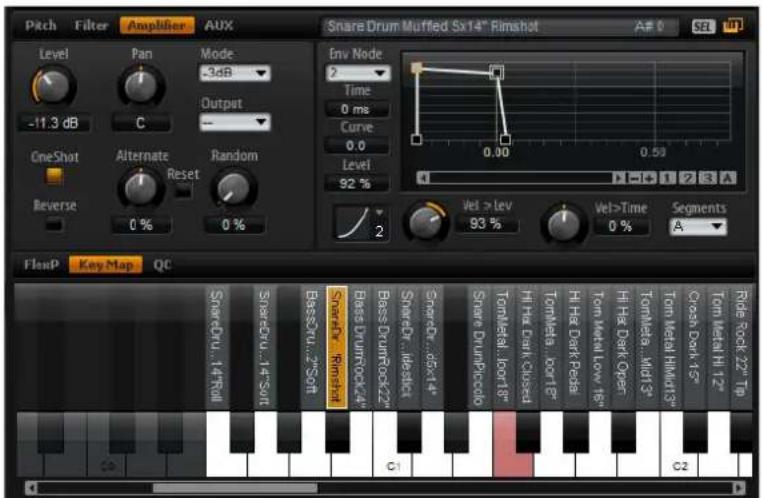Select the BassDru 2"Soft mapping

tap(312, 347)
